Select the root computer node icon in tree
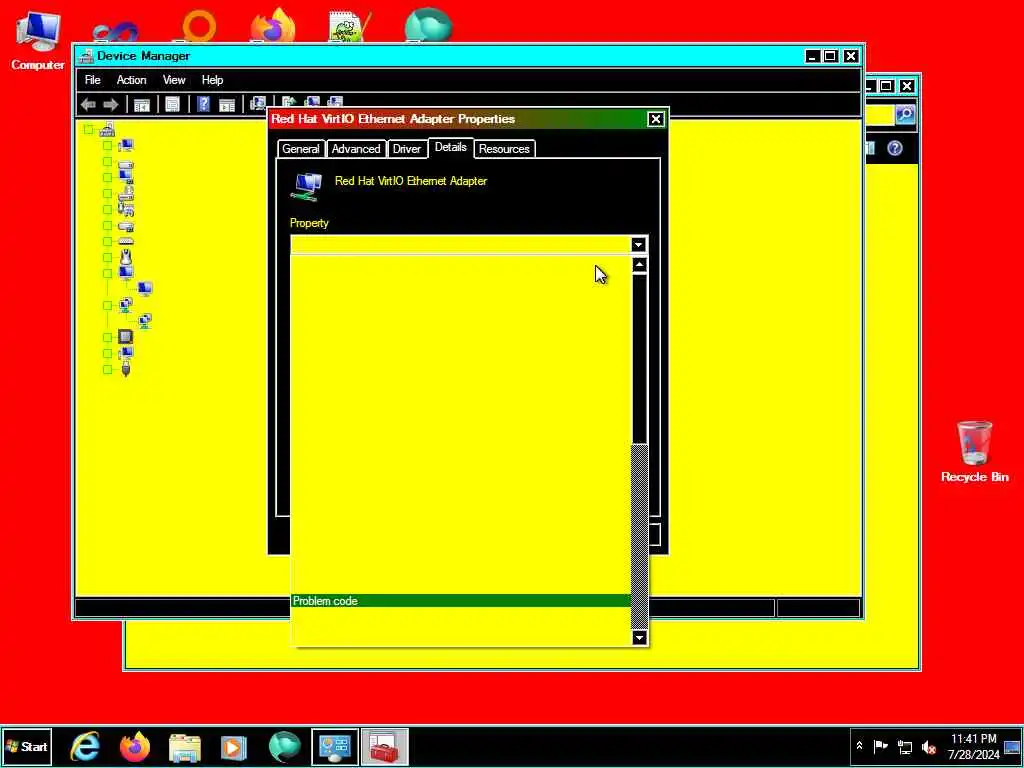The height and width of the screenshot is (768, 1024). tap(107, 129)
